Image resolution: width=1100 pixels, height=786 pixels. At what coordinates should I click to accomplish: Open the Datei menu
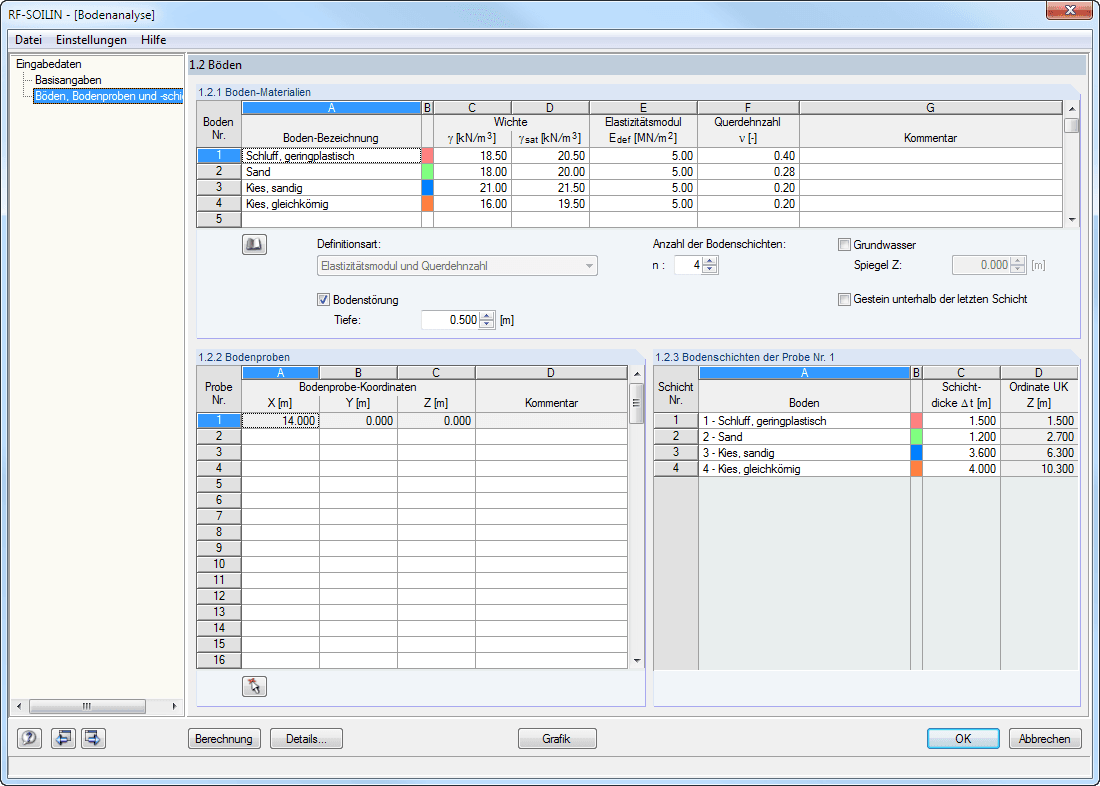29,40
